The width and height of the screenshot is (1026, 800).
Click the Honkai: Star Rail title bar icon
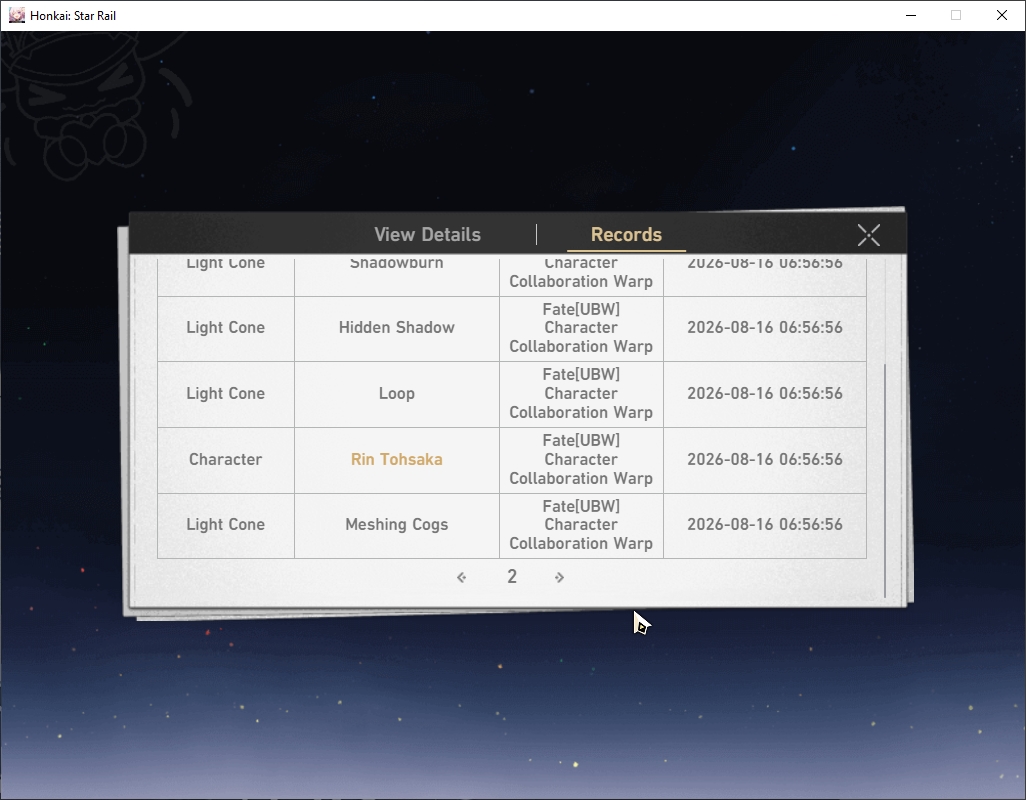click(x=17, y=15)
